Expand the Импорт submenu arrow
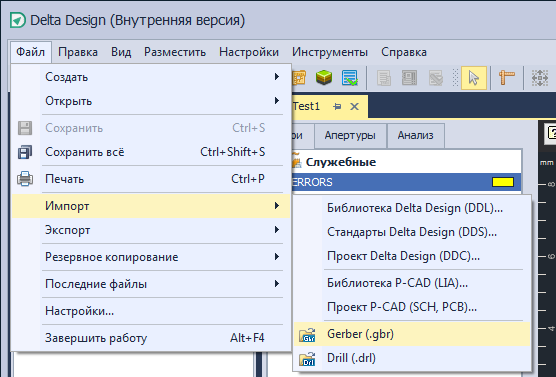Screen dimensions: 556x377 point(277,206)
